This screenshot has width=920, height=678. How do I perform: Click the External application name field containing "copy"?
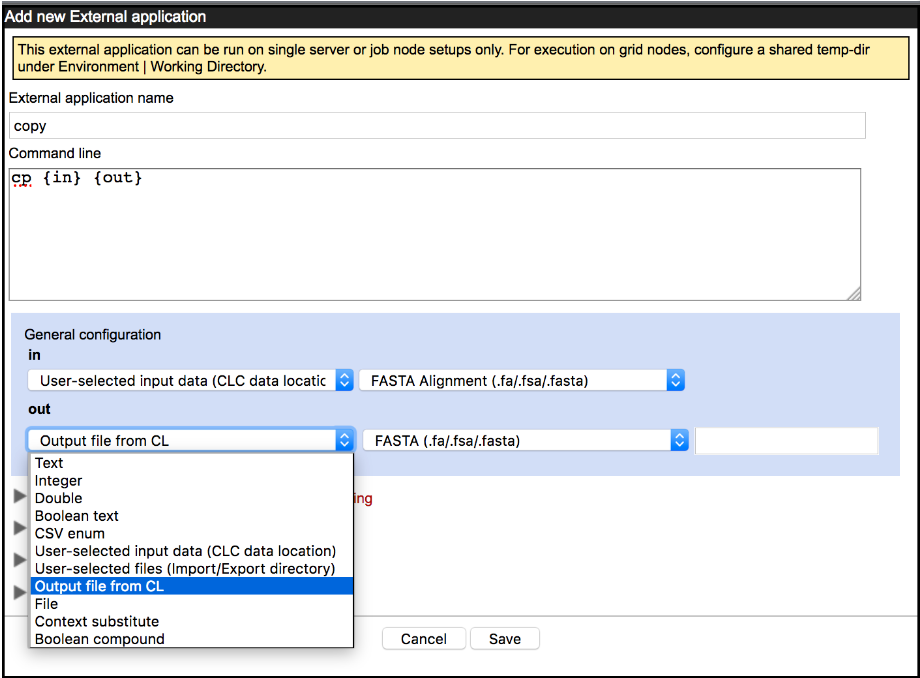point(436,125)
